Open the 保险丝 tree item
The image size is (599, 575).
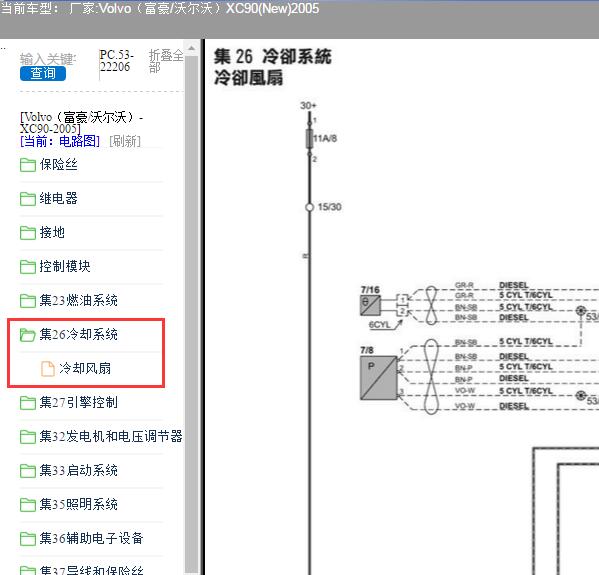tap(59, 165)
